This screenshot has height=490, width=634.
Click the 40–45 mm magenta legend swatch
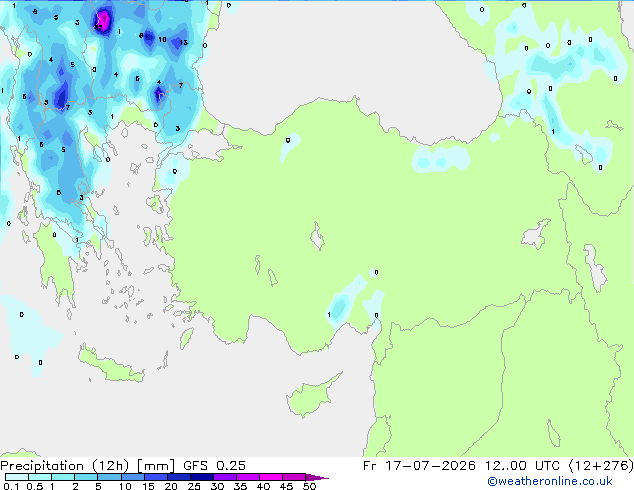tap(271, 477)
